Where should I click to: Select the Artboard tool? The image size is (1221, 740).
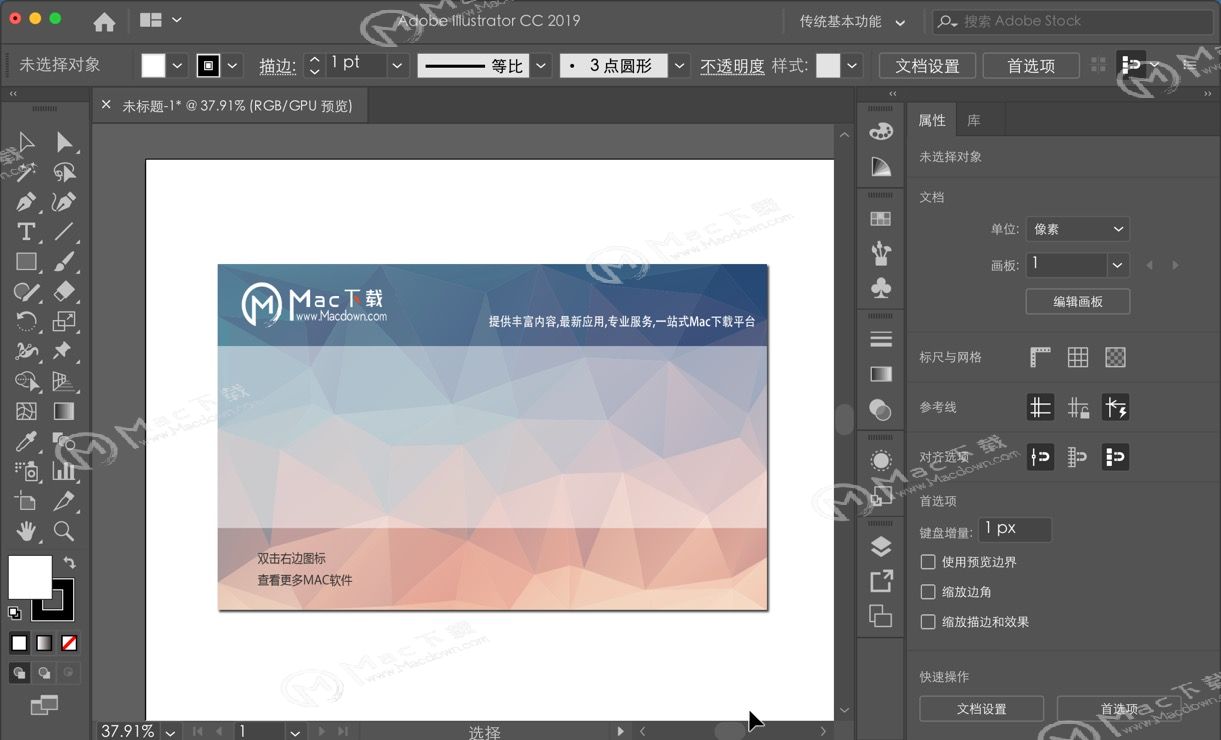[x=27, y=501]
